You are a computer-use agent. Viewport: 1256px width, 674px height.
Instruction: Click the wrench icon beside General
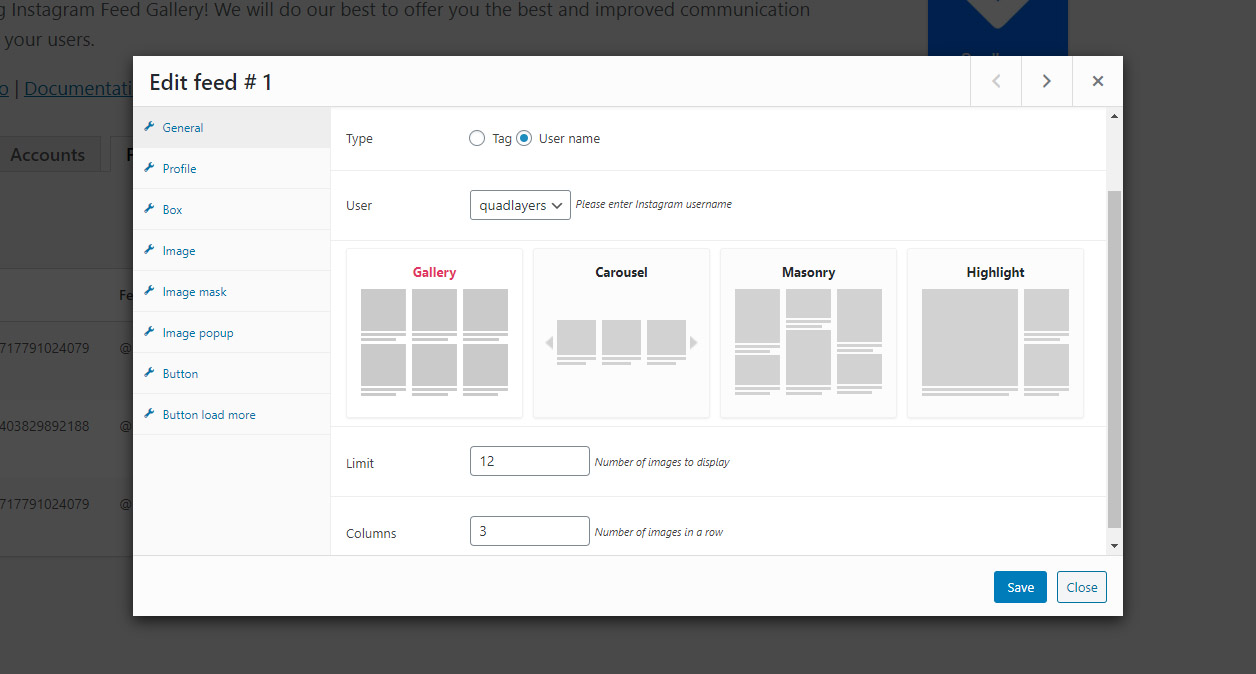[149, 127]
